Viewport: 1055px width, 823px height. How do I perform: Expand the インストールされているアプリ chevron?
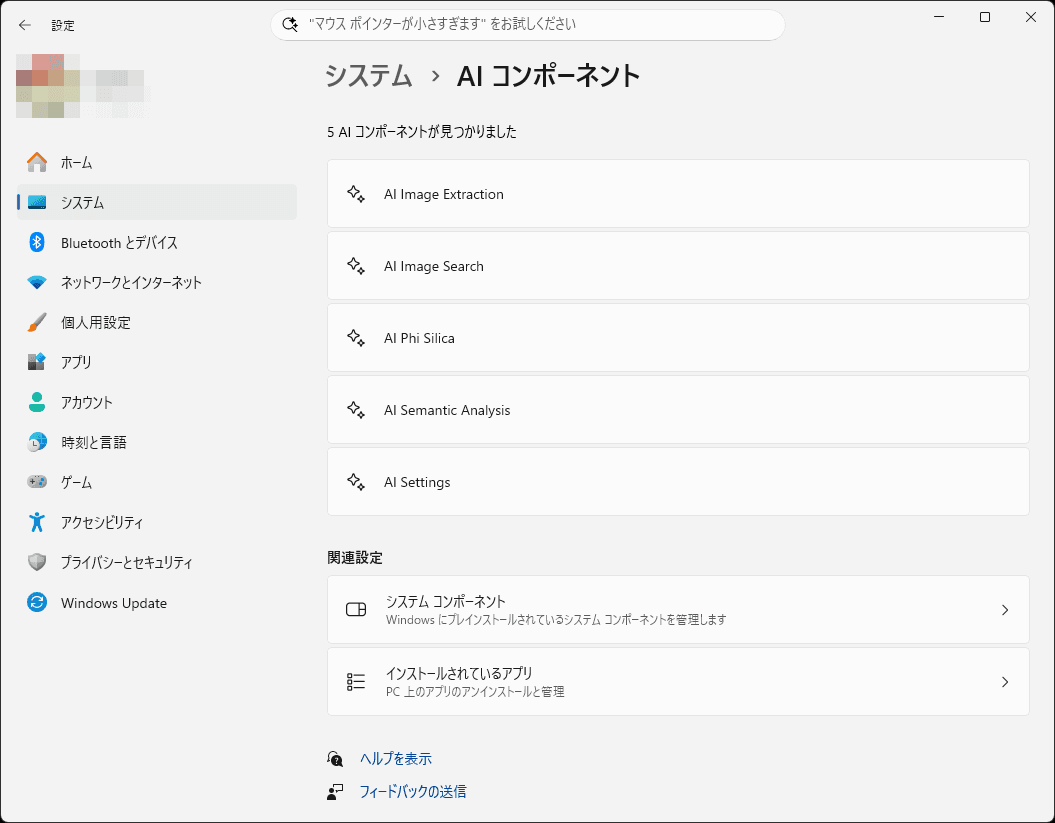point(1005,682)
